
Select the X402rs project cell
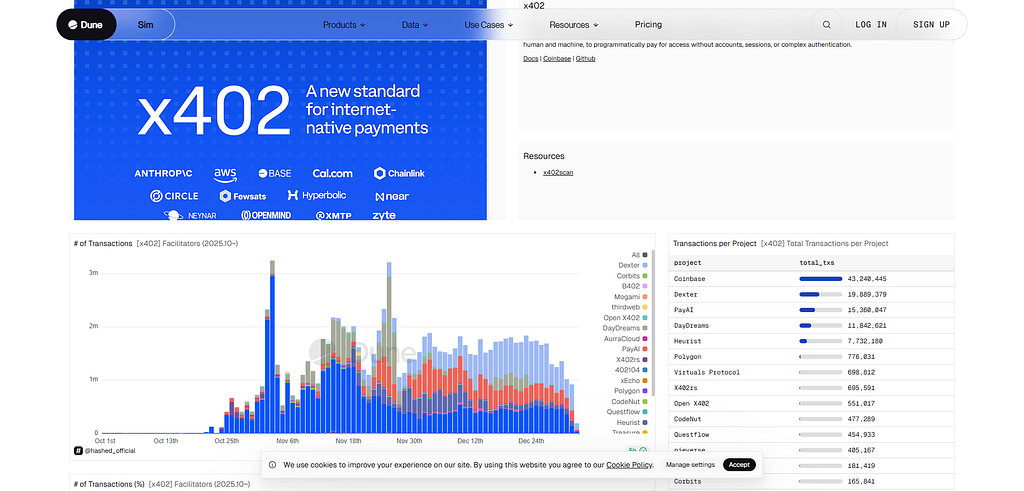[x=686, y=388]
